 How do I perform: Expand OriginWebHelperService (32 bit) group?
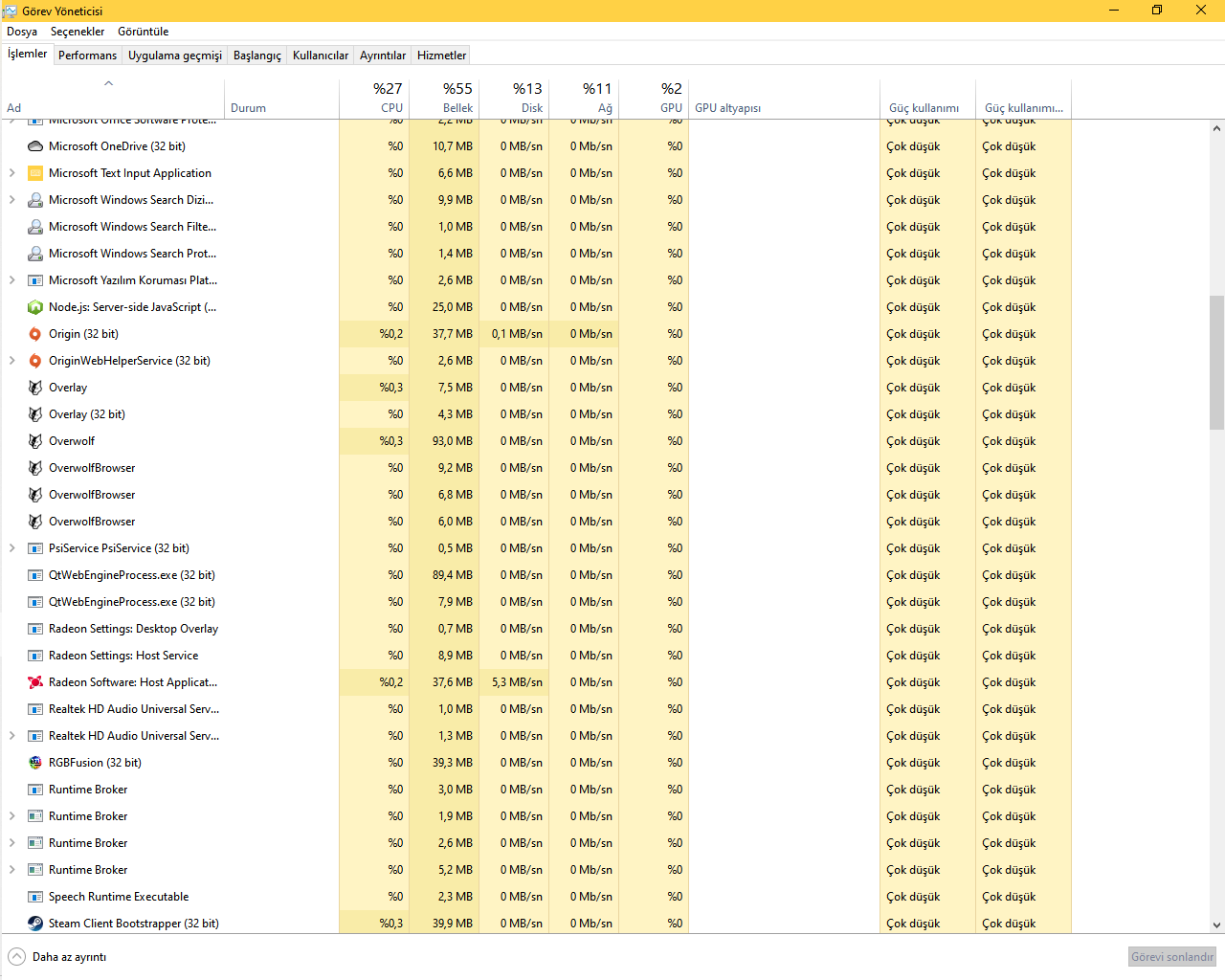[x=11, y=361]
